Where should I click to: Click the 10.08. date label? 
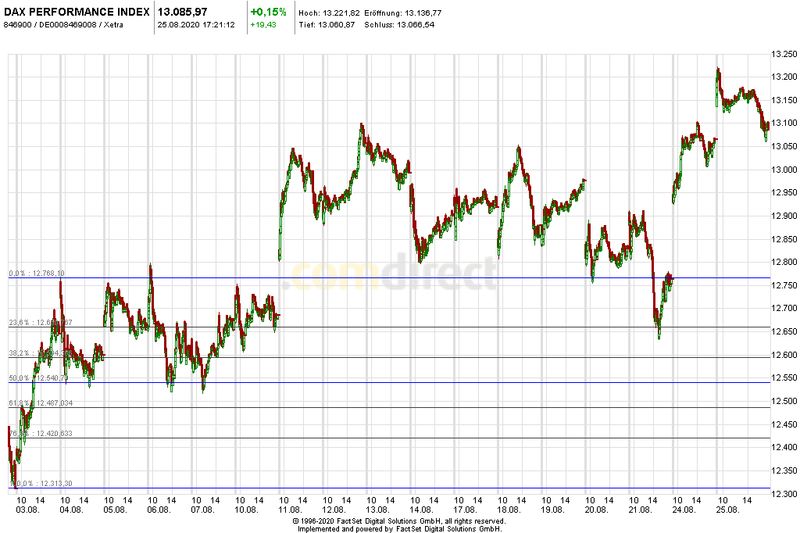click(246, 510)
